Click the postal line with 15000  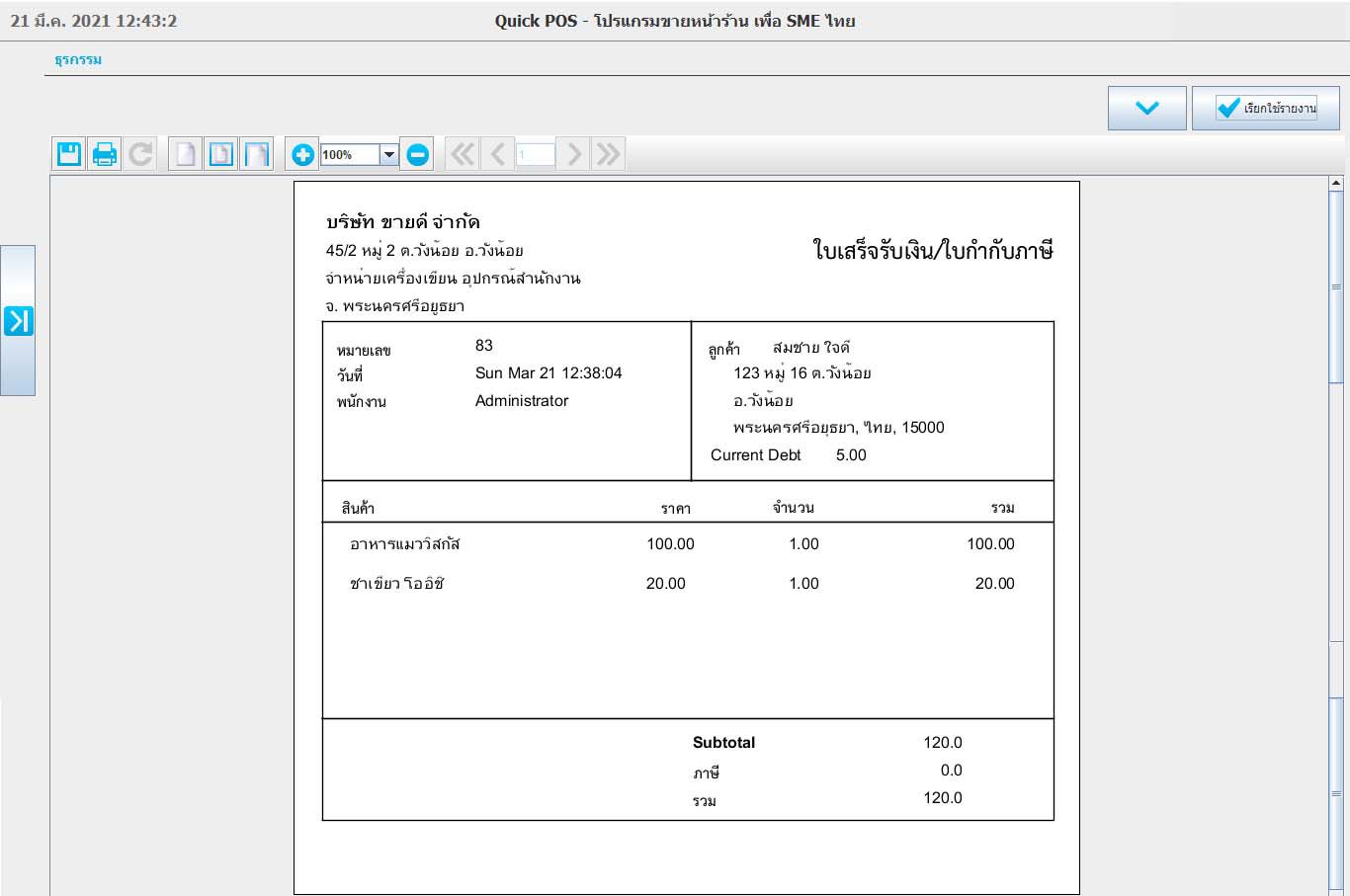[x=838, y=428]
